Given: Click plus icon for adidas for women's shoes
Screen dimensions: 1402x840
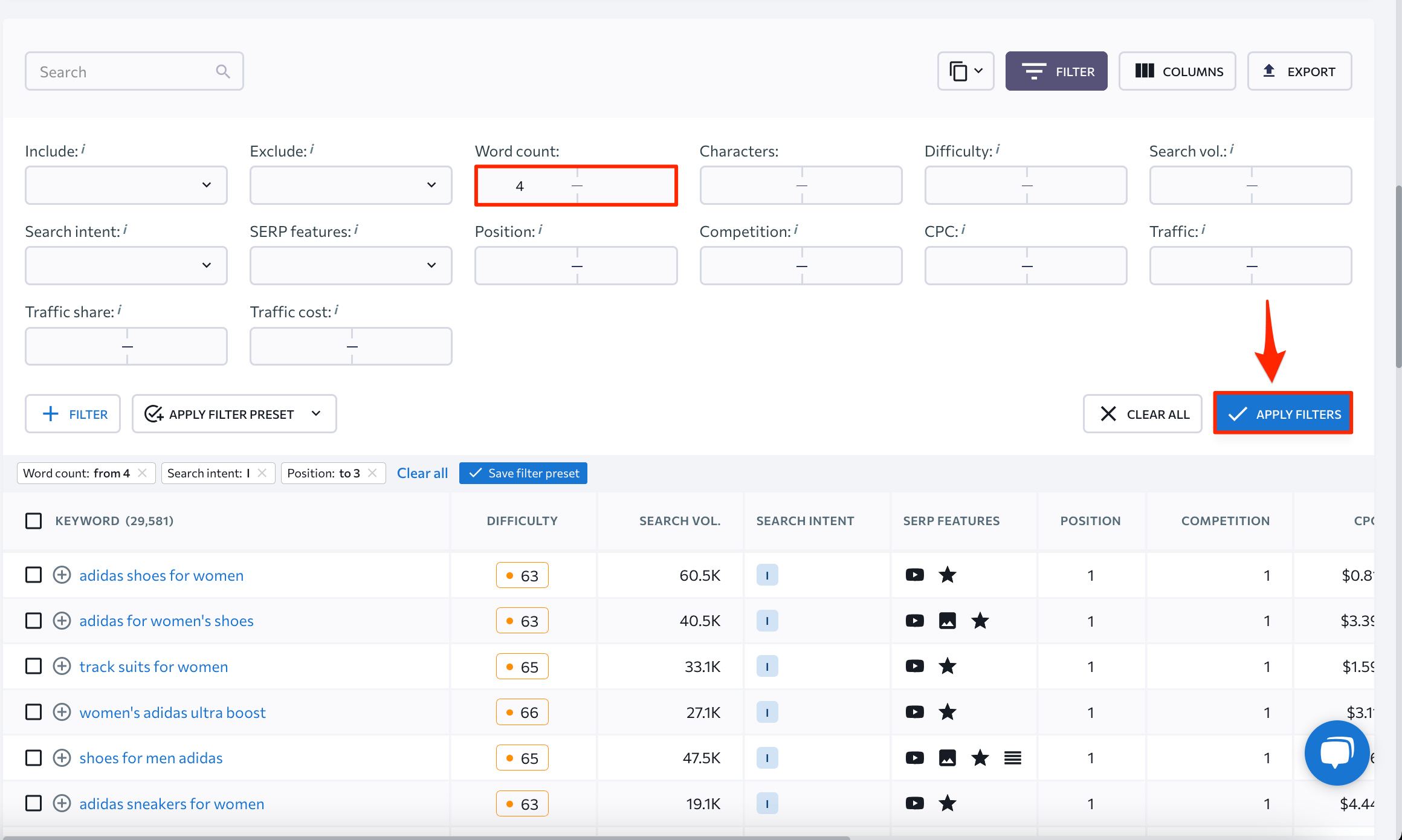Looking at the screenshot, I should coord(62,621).
